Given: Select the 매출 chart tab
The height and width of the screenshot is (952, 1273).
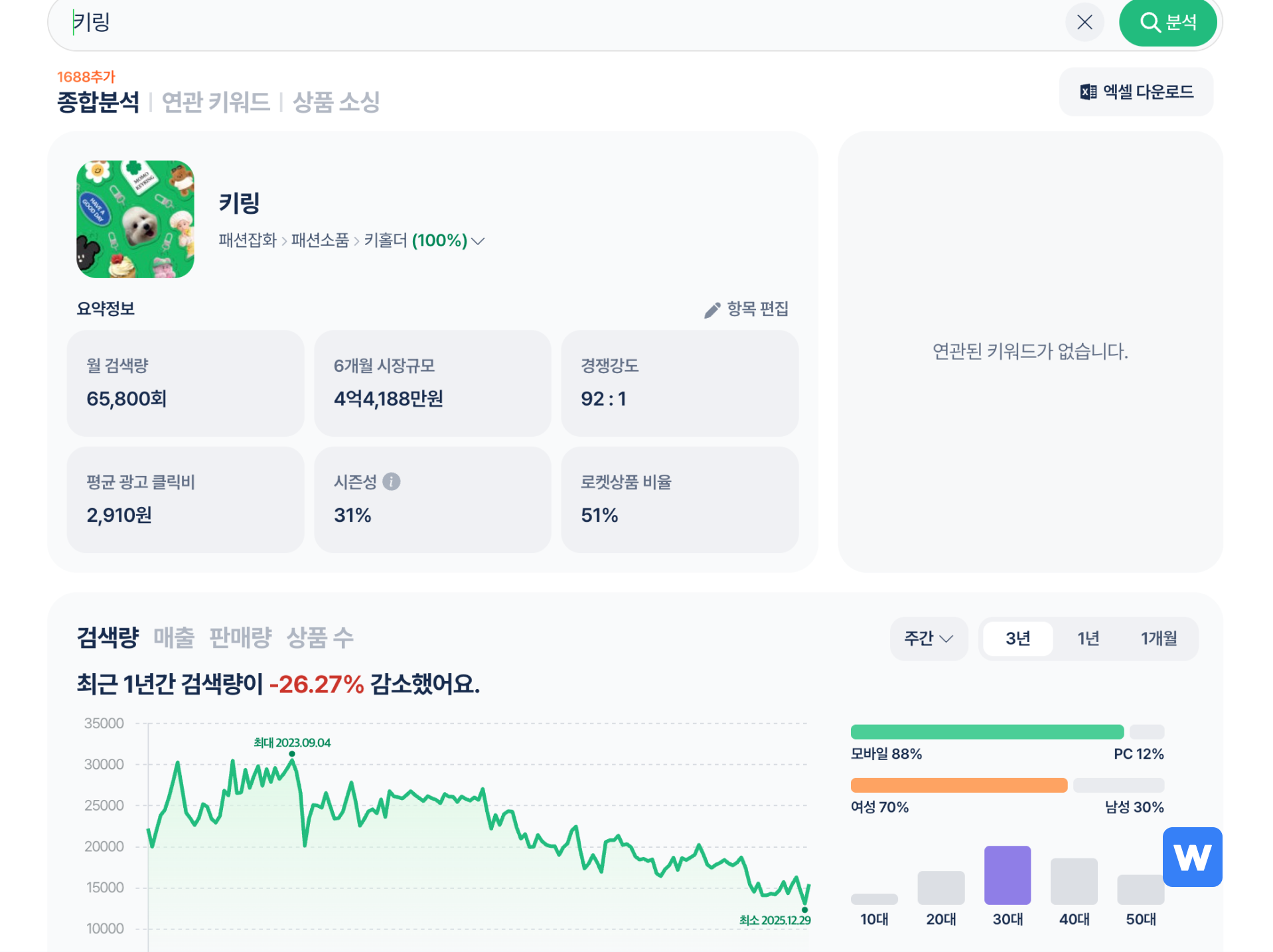Looking at the screenshot, I should 174,638.
